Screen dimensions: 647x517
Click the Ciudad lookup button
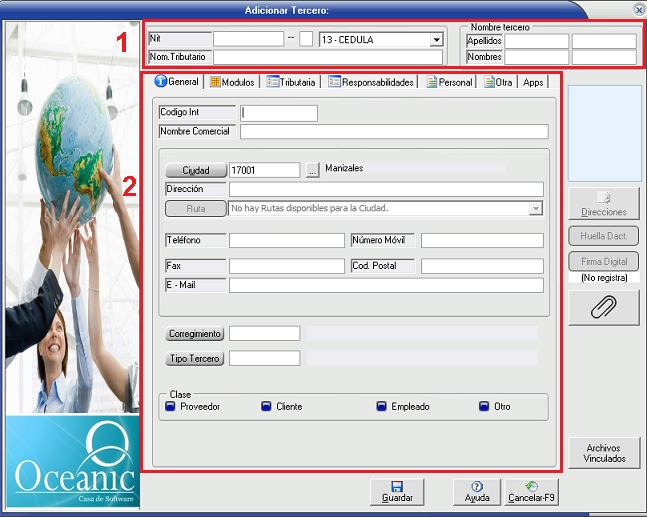coord(195,170)
